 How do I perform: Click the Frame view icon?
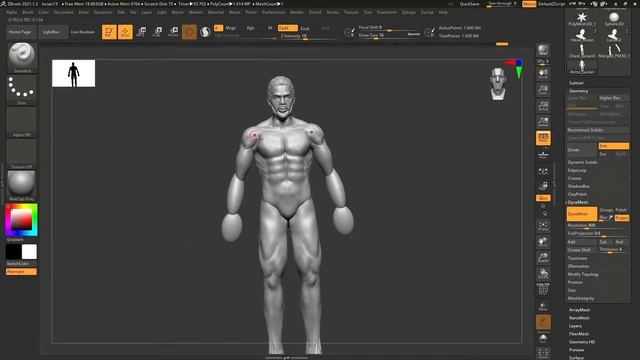click(543, 227)
